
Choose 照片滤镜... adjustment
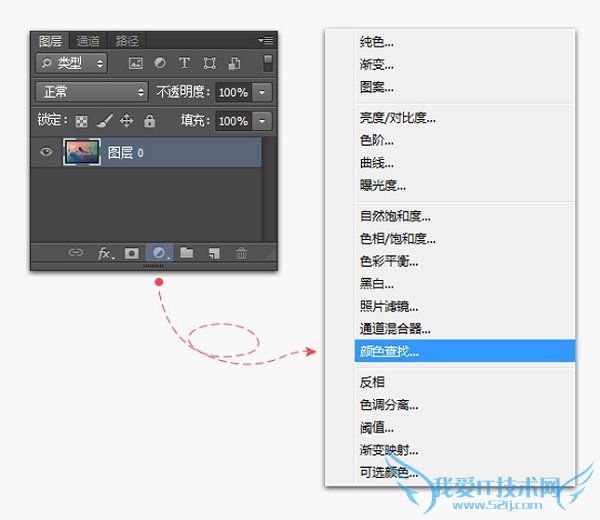pos(465,306)
